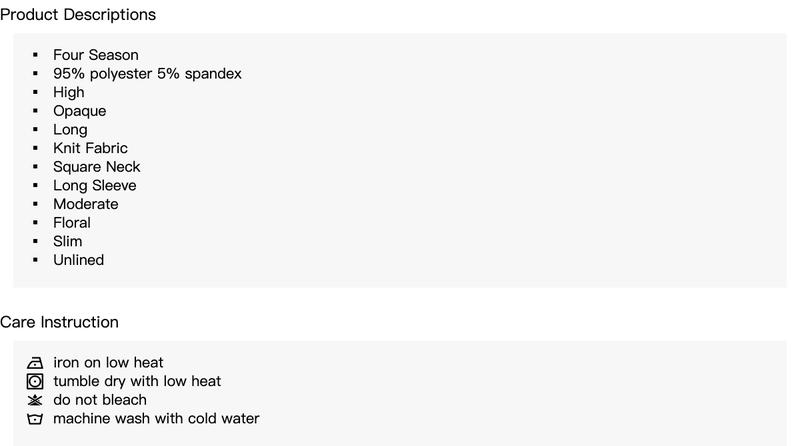Click the machine wash with cold water text

coord(156,418)
